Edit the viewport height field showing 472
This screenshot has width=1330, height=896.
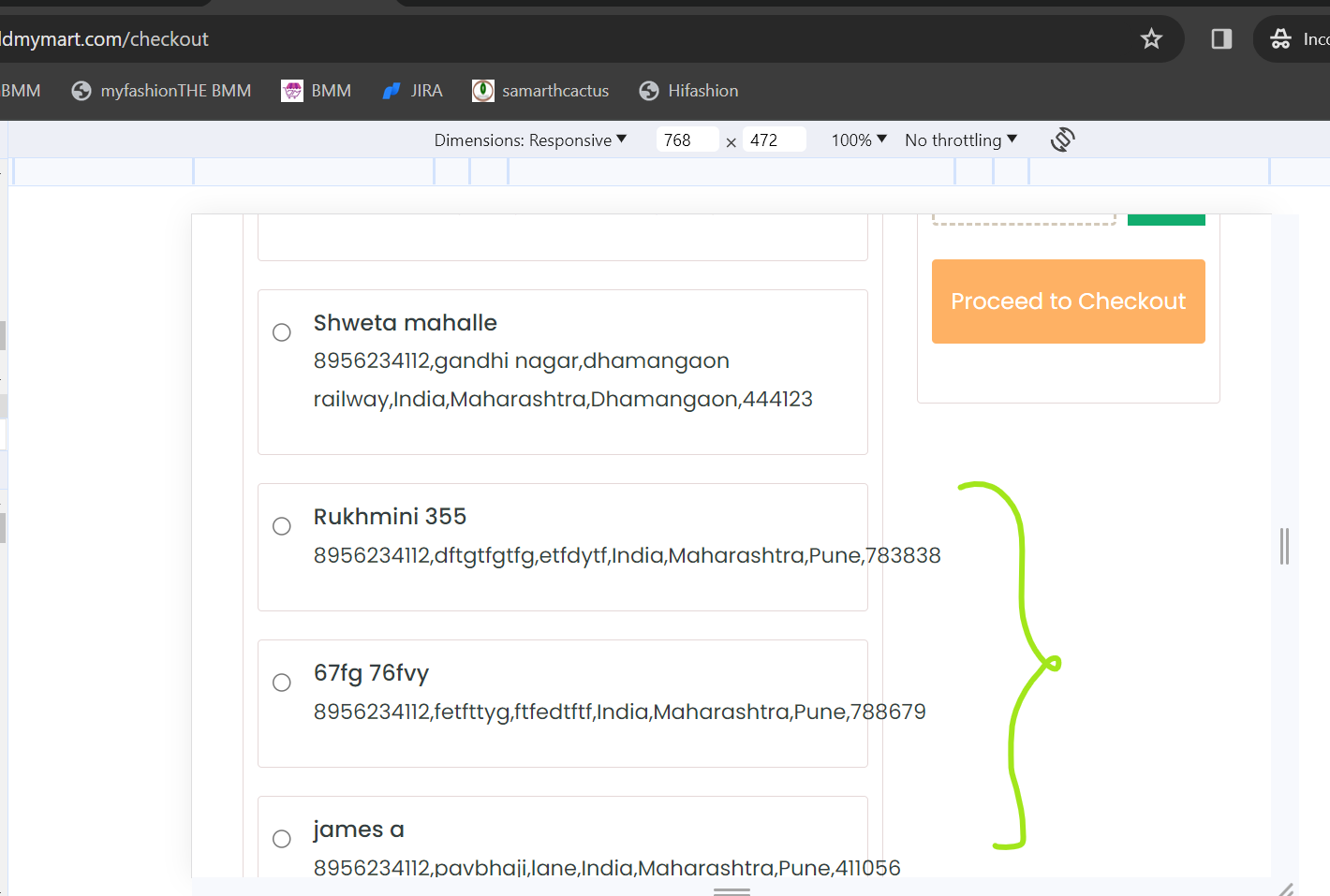775,140
